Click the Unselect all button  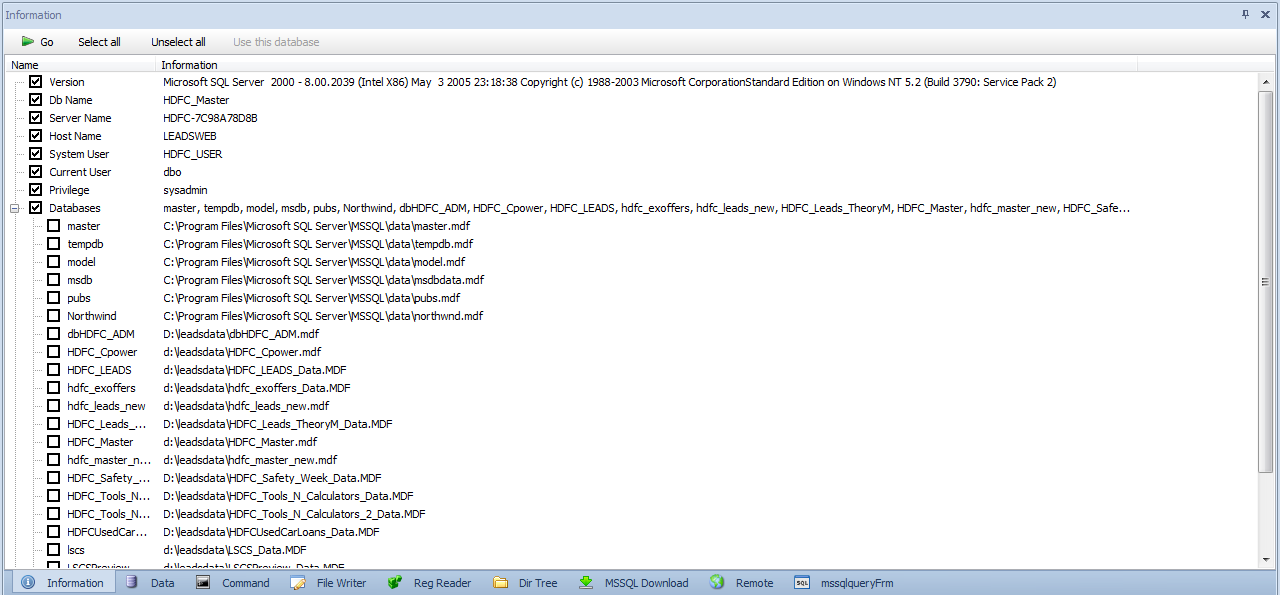click(x=179, y=42)
